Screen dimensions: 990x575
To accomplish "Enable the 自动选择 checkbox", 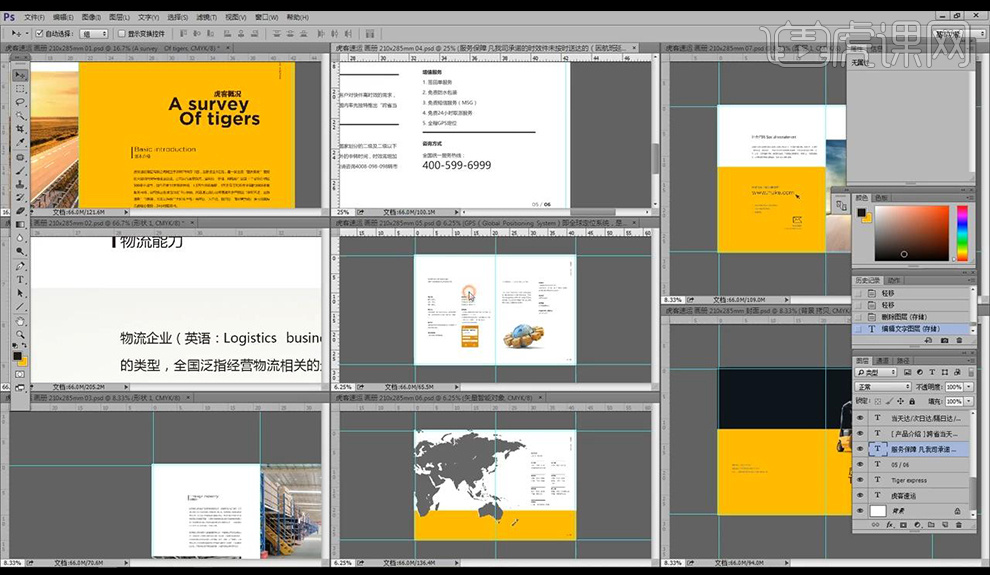I will [x=38, y=33].
